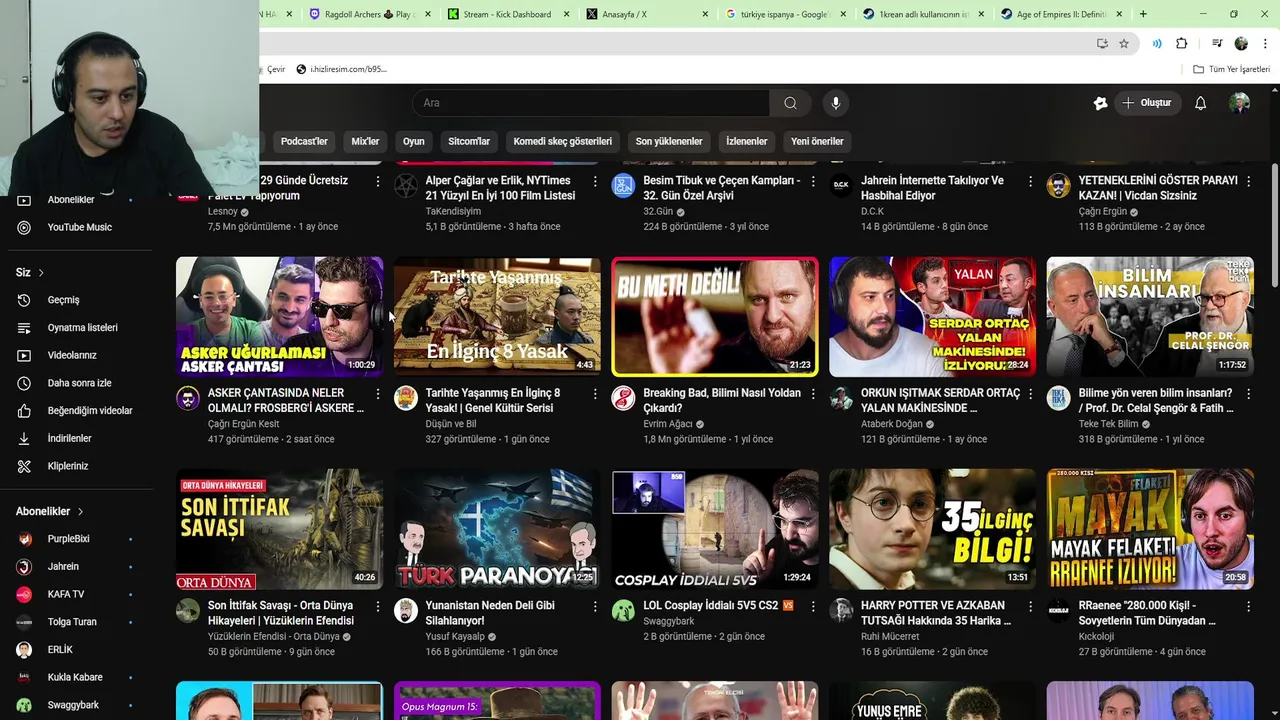Select the Oyun filter chip

pyautogui.click(x=414, y=141)
